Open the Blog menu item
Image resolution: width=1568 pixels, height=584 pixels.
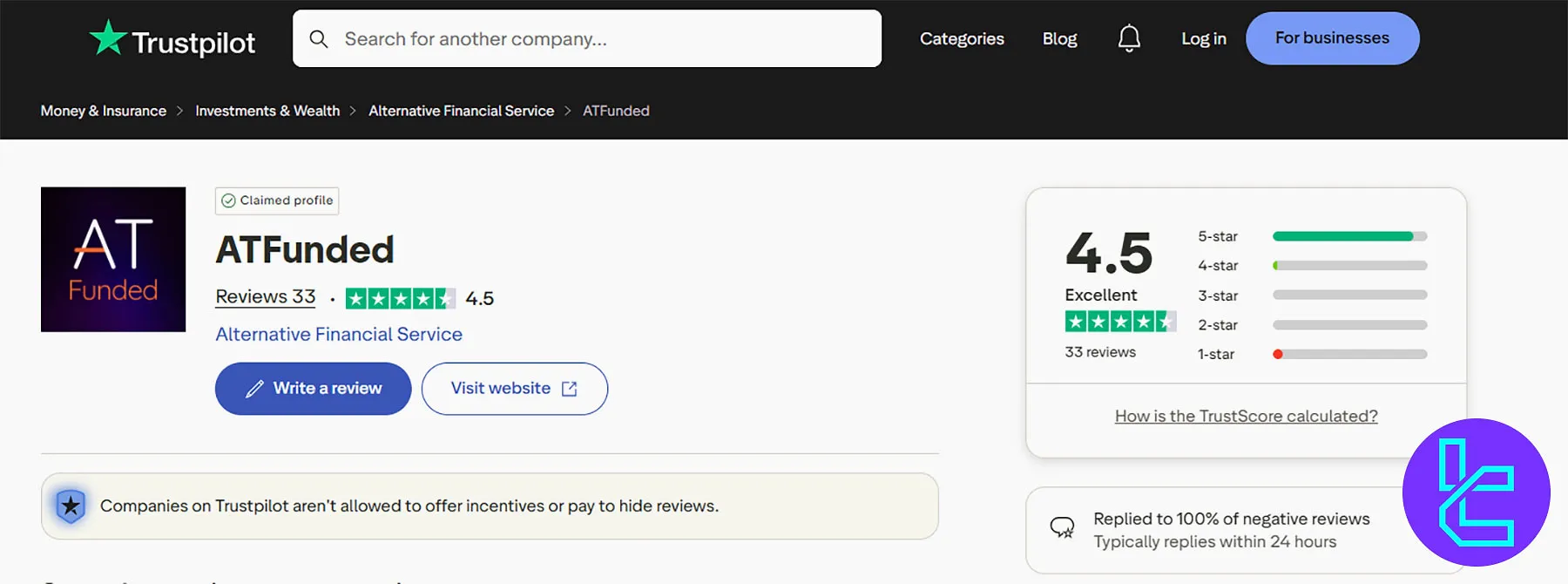tap(1059, 38)
